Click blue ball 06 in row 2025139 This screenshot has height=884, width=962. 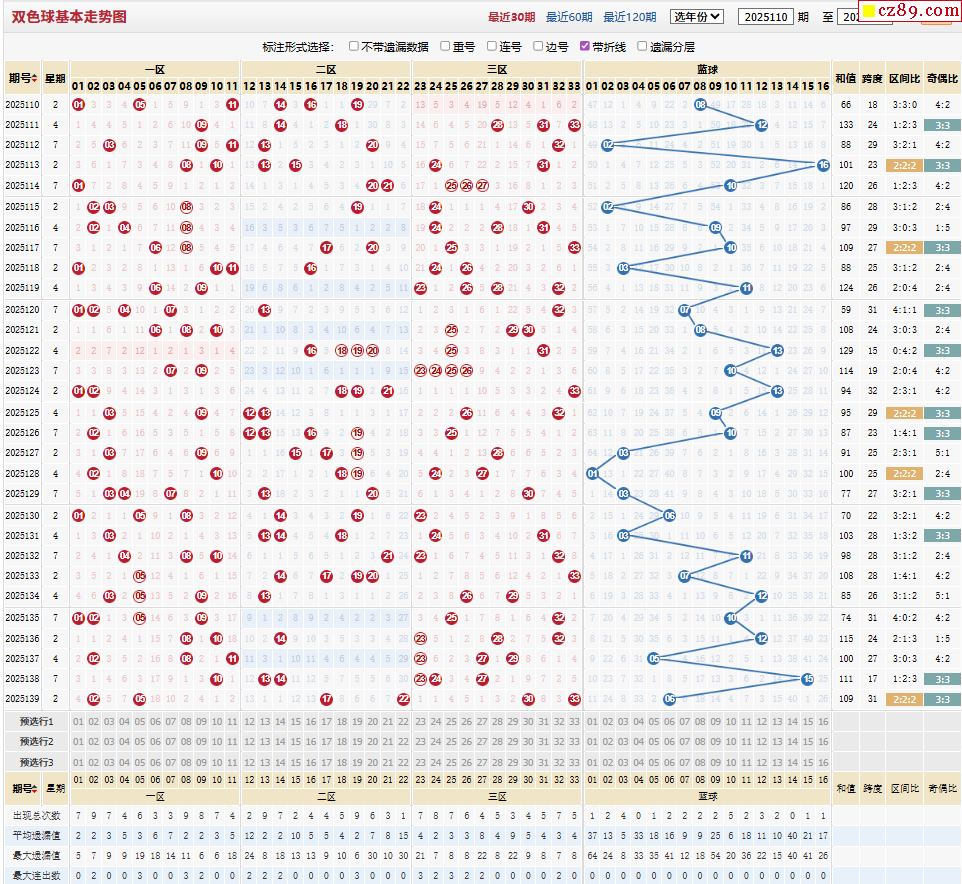pos(669,699)
